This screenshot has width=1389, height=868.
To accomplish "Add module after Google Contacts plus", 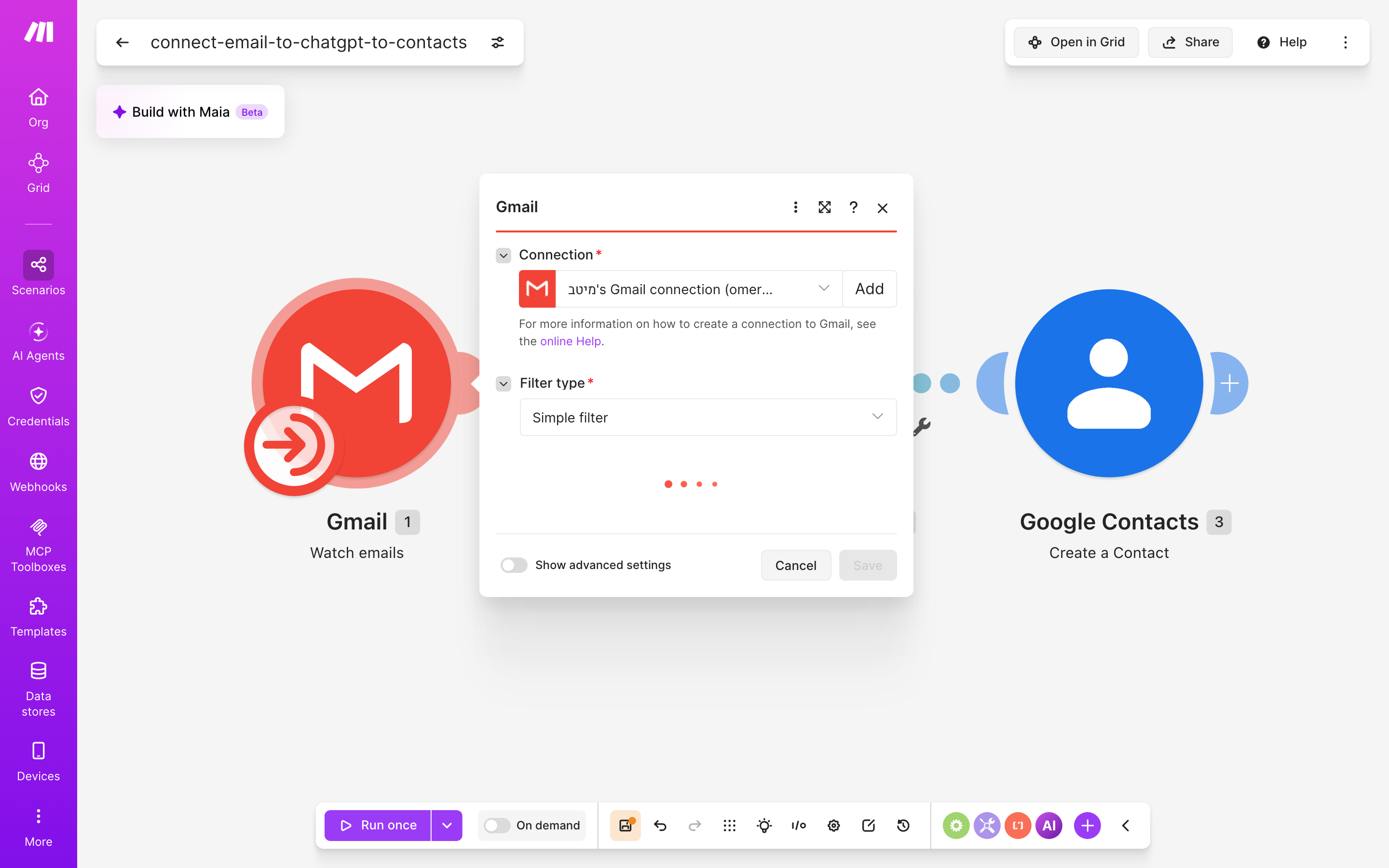I will (1230, 383).
